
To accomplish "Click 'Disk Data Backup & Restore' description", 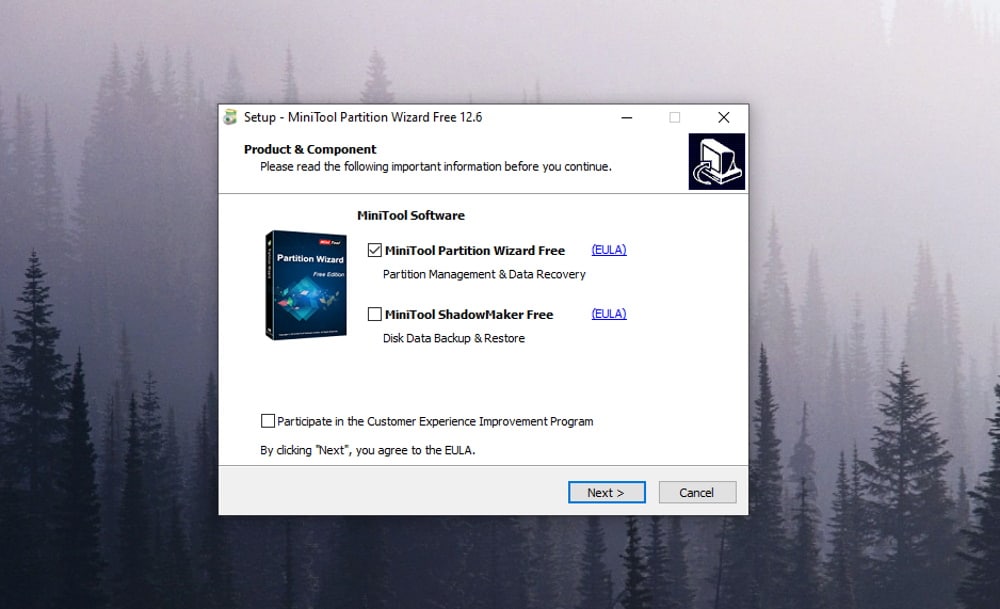I will pos(453,338).
